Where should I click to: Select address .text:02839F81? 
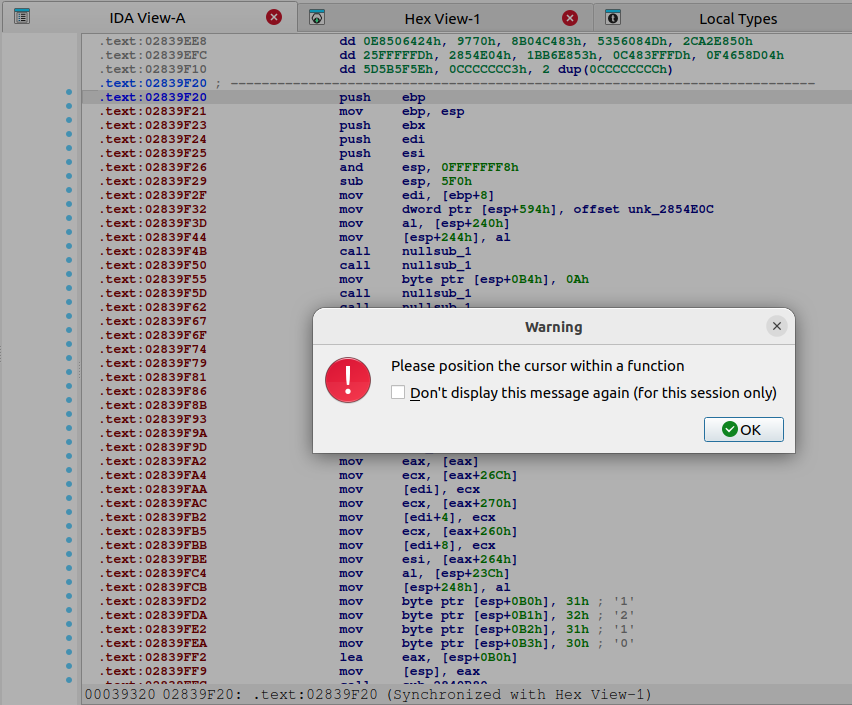153,377
